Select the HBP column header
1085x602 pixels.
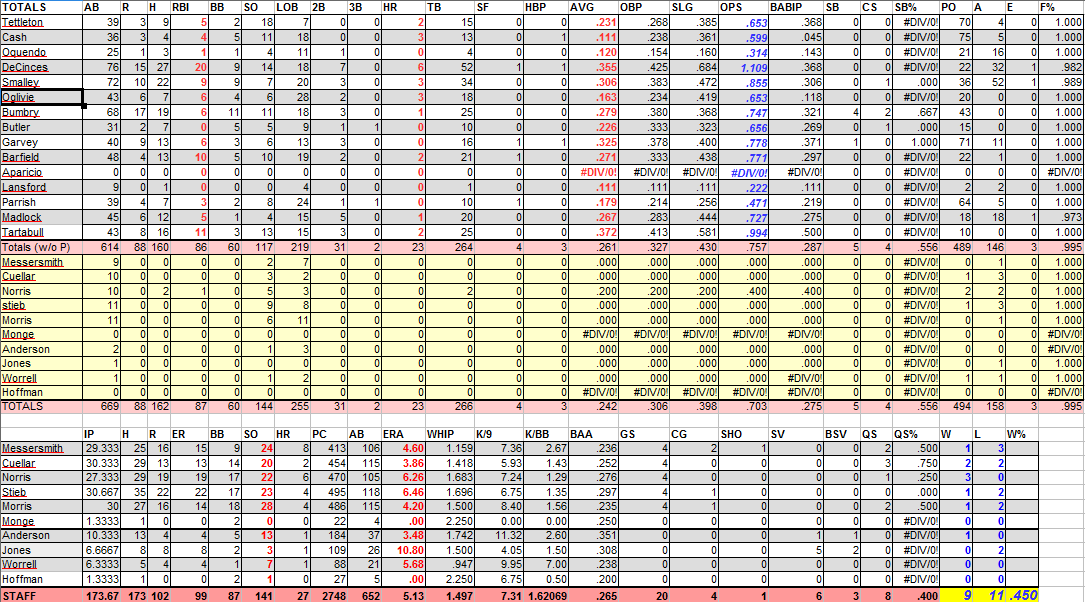click(545, 8)
